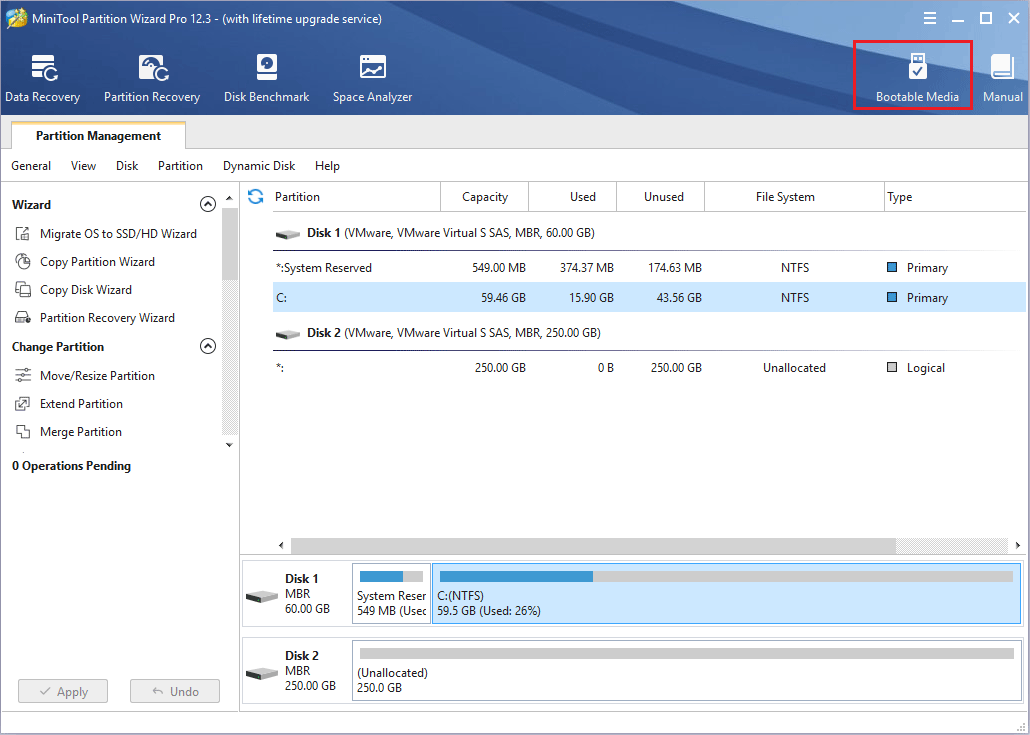Open Space Analyzer tool
Image resolution: width=1030 pixels, height=735 pixels.
coord(372,79)
